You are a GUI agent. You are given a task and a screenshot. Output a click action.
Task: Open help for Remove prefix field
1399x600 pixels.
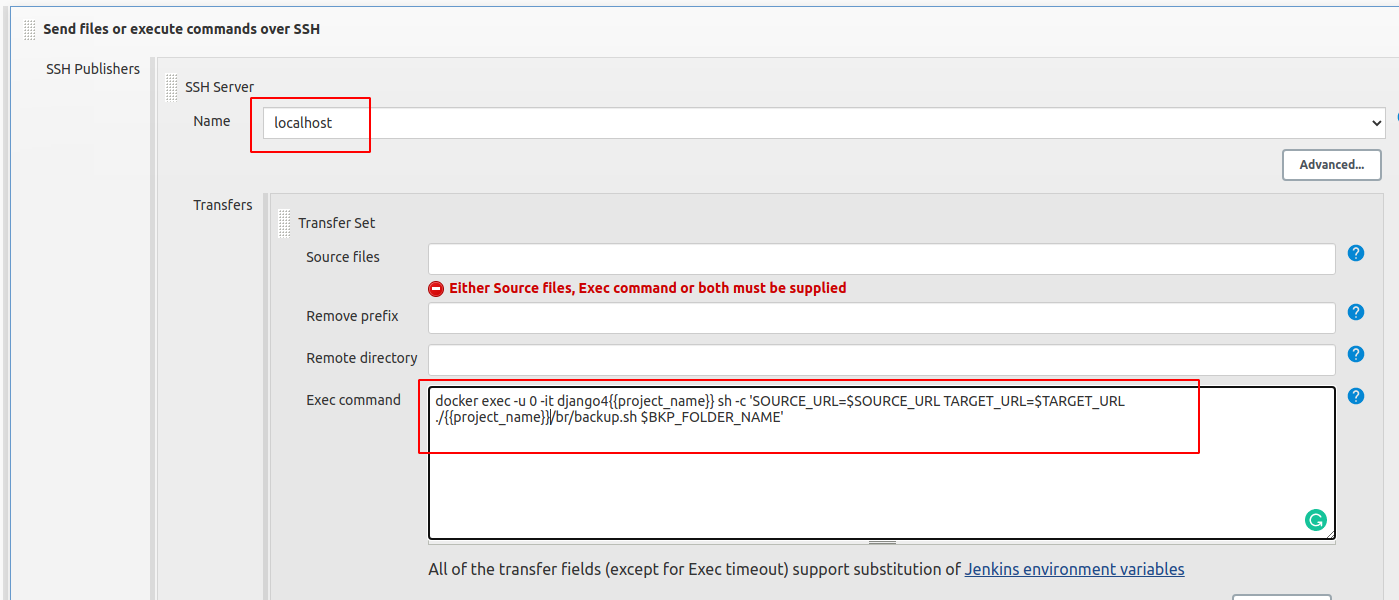[x=1356, y=312]
